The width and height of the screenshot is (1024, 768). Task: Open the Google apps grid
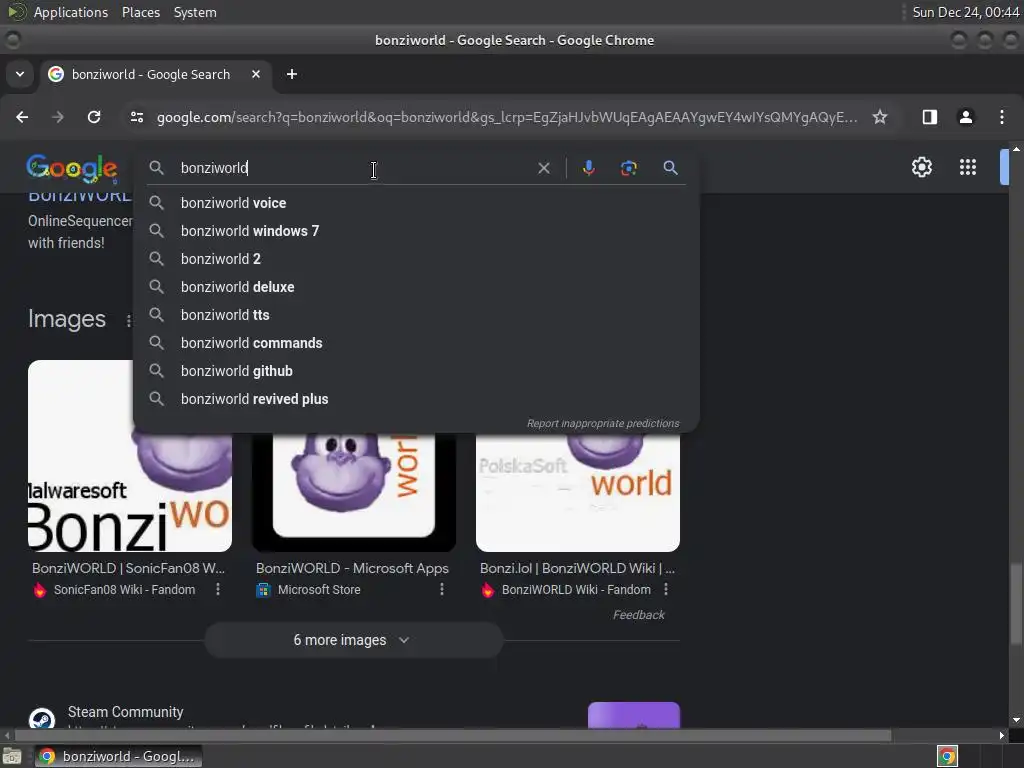pyautogui.click(x=968, y=167)
